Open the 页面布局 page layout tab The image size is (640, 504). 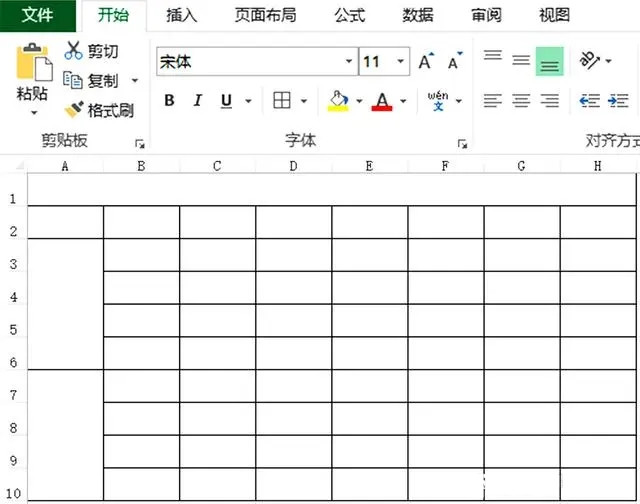click(265, 16)
